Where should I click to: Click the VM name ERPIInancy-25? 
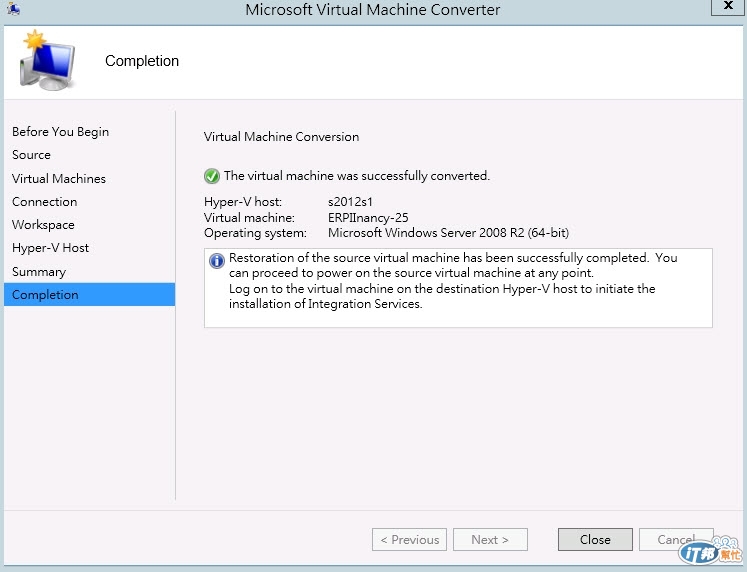368,218
